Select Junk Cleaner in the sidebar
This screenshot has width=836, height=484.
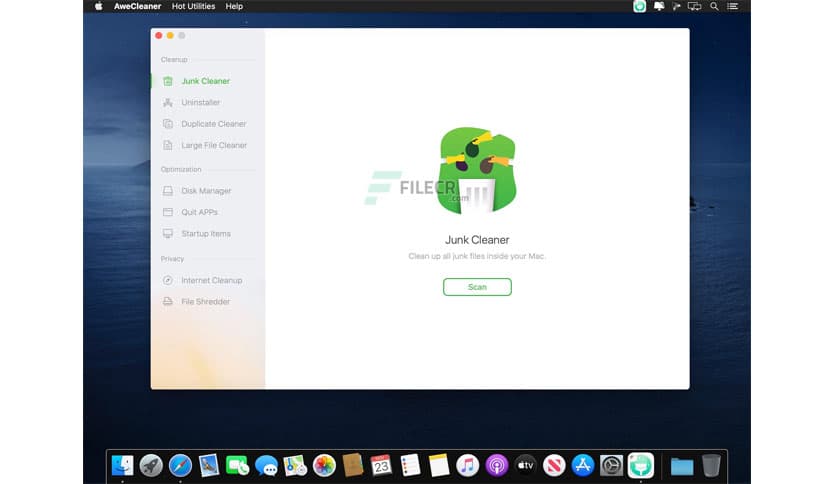click(x=205, y=81)
